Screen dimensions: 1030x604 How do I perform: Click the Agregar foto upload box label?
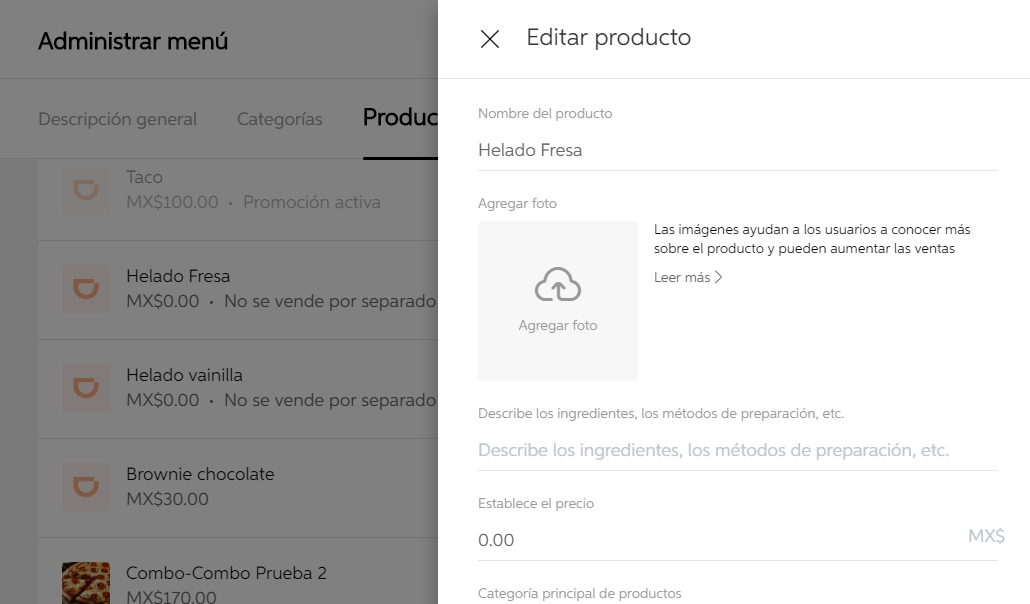558,325
